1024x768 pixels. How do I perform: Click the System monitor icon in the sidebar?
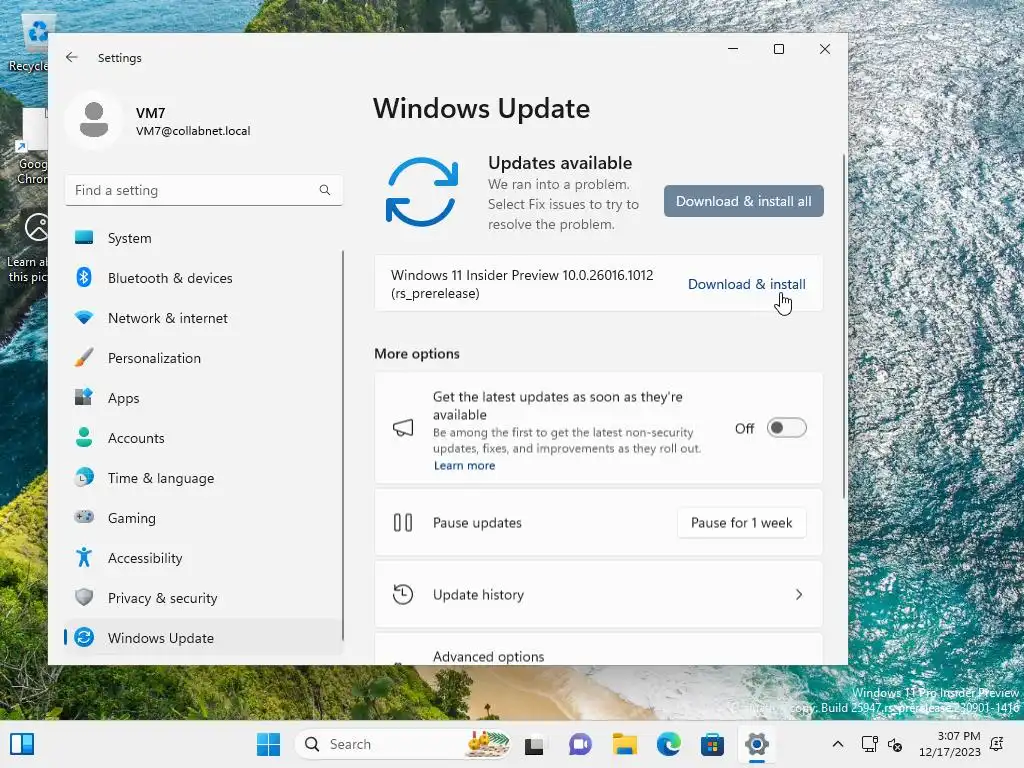[x=84, y=238]
